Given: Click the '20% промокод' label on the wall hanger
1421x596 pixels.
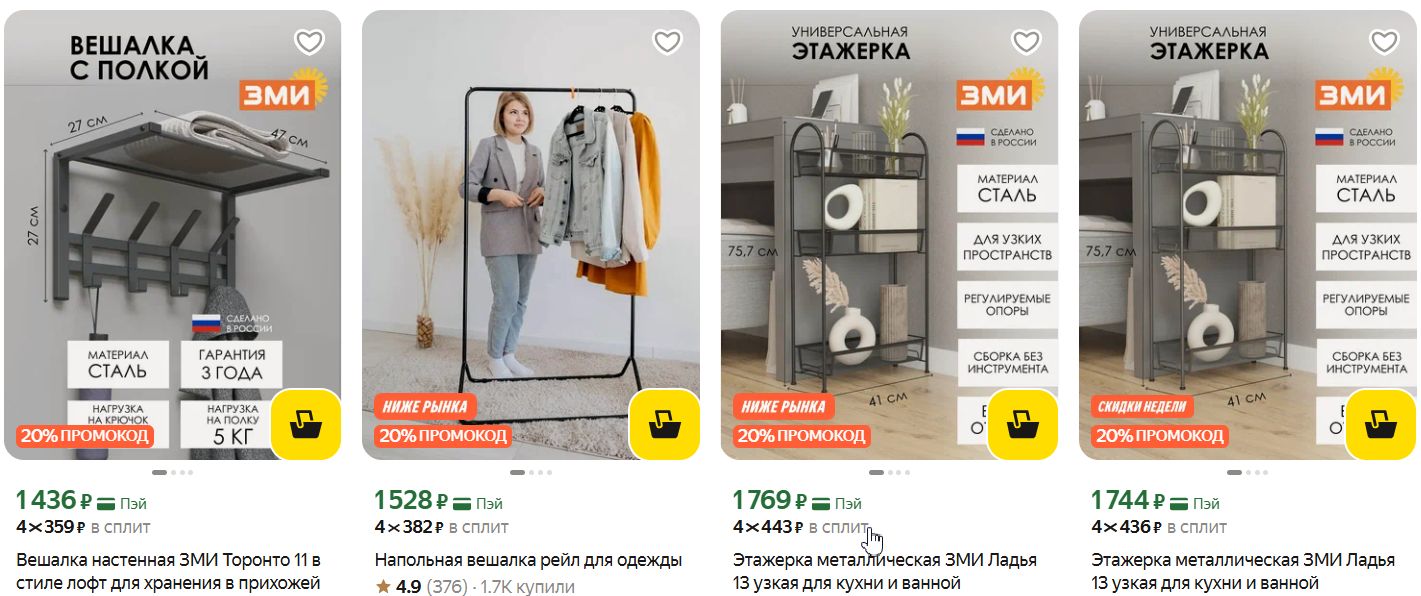Looking at the screenshot, I should [x=84, y=436].
